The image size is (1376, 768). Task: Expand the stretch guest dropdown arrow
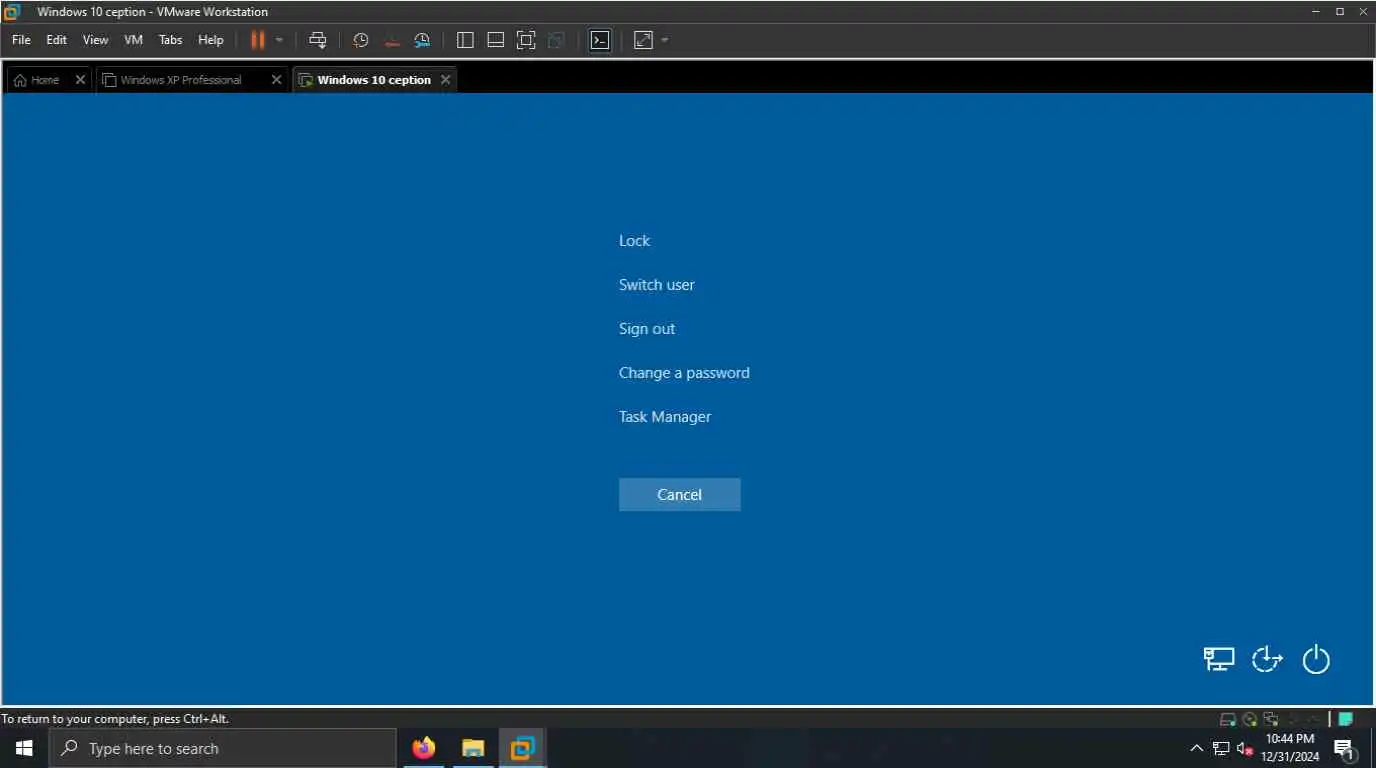point(665,40)
